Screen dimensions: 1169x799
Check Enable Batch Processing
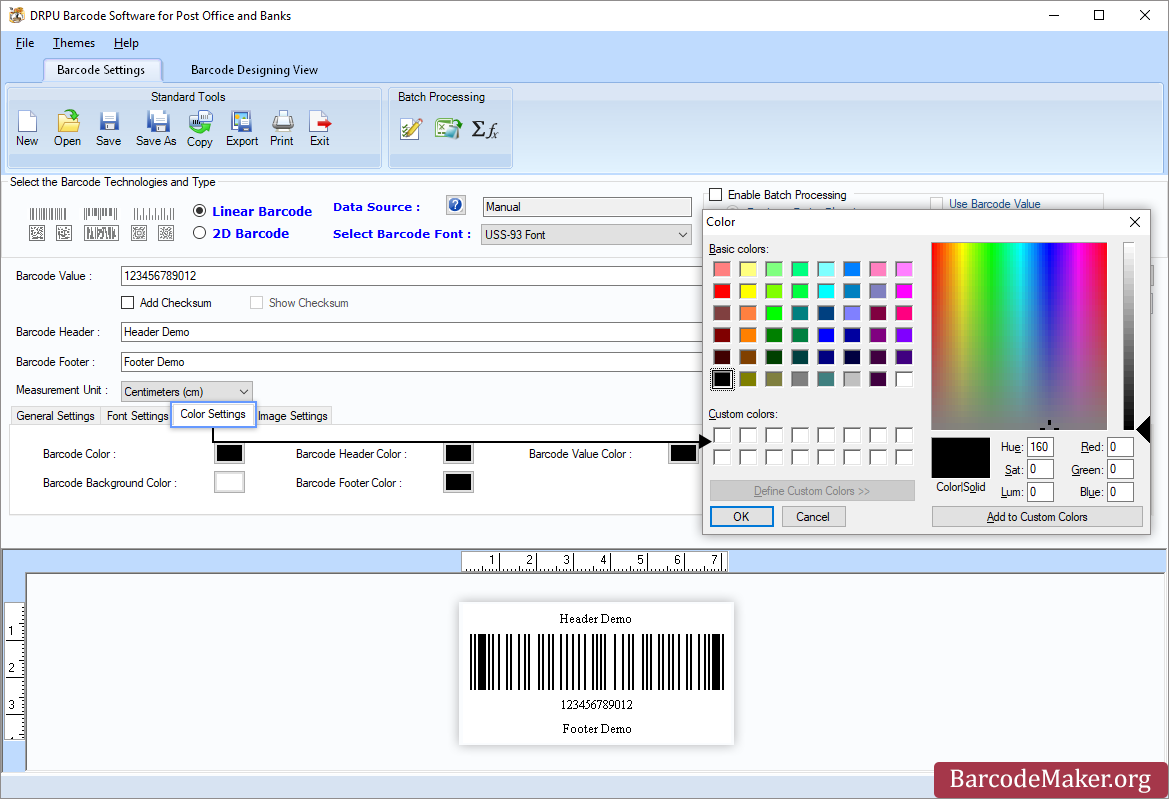click(x=716, y=195)
